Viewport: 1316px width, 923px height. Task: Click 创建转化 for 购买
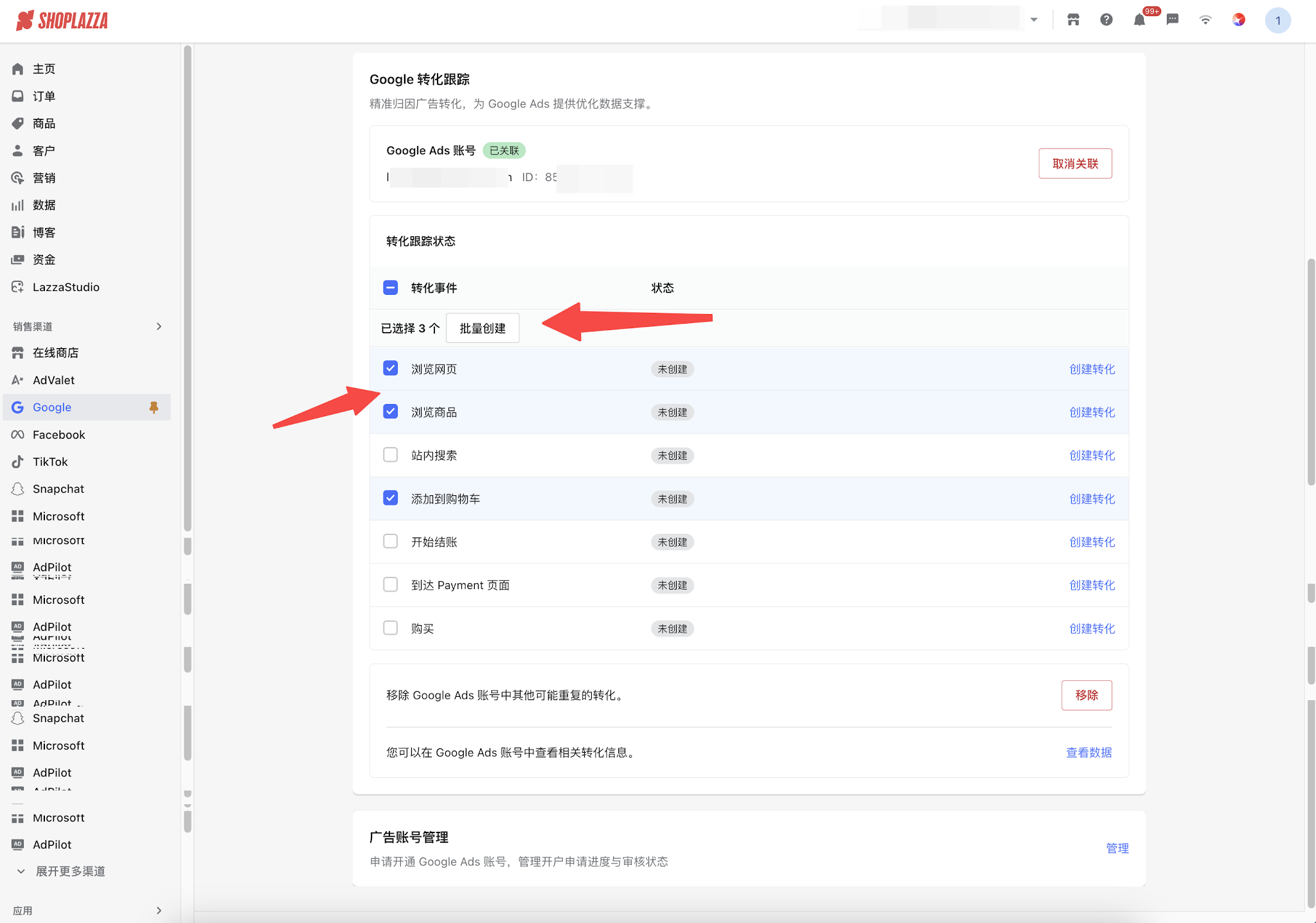[x=1092, y=629]
